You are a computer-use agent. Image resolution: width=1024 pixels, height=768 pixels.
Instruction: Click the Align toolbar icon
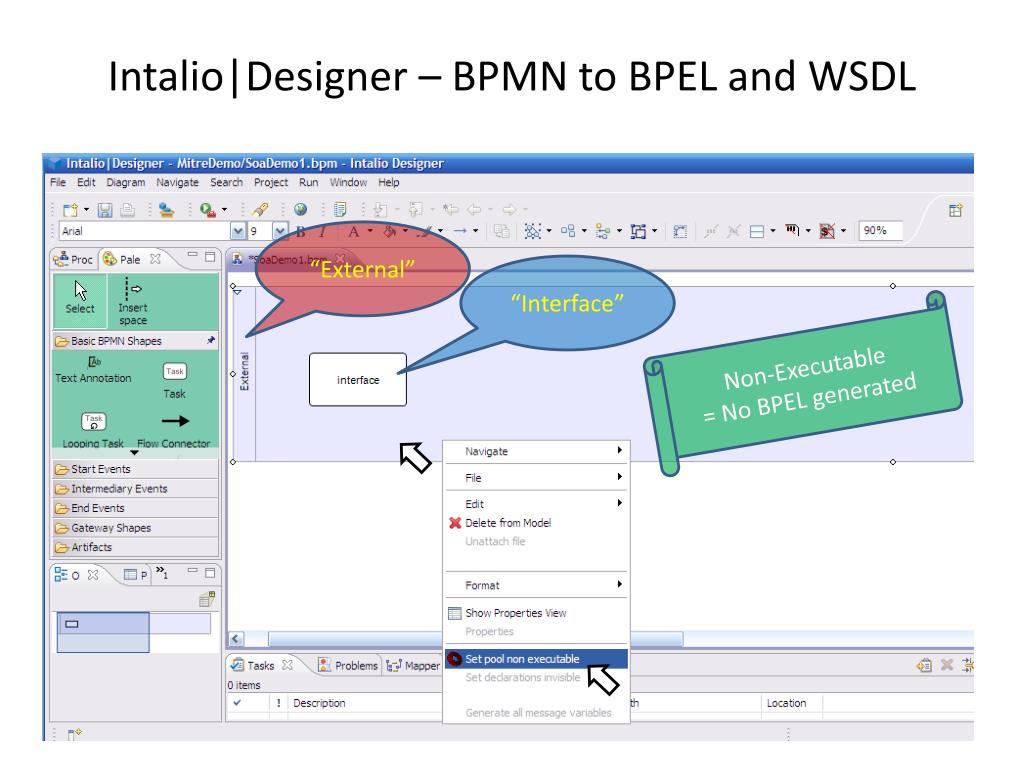603,231
